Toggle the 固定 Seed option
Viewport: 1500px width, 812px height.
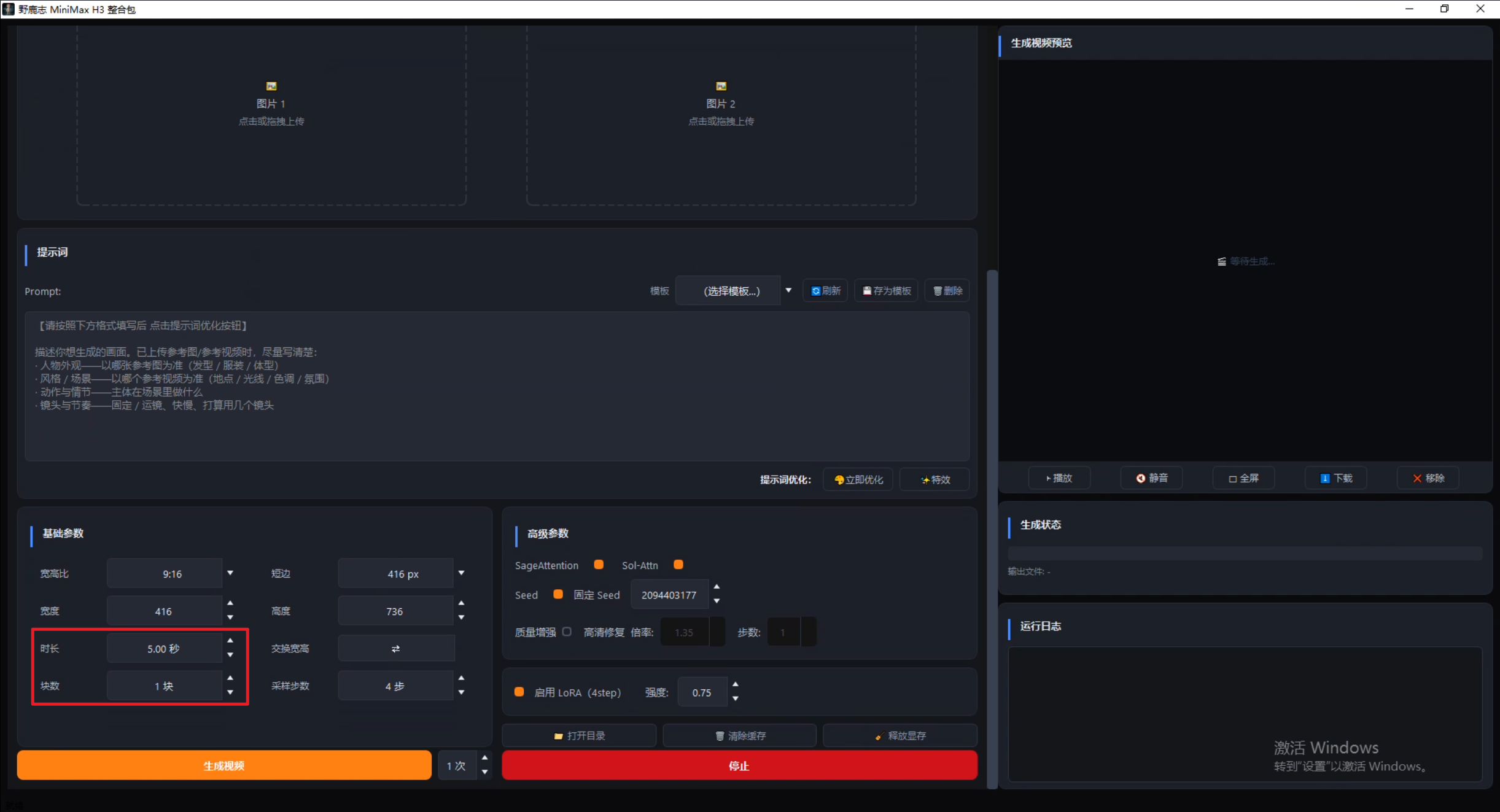(558, 594)
